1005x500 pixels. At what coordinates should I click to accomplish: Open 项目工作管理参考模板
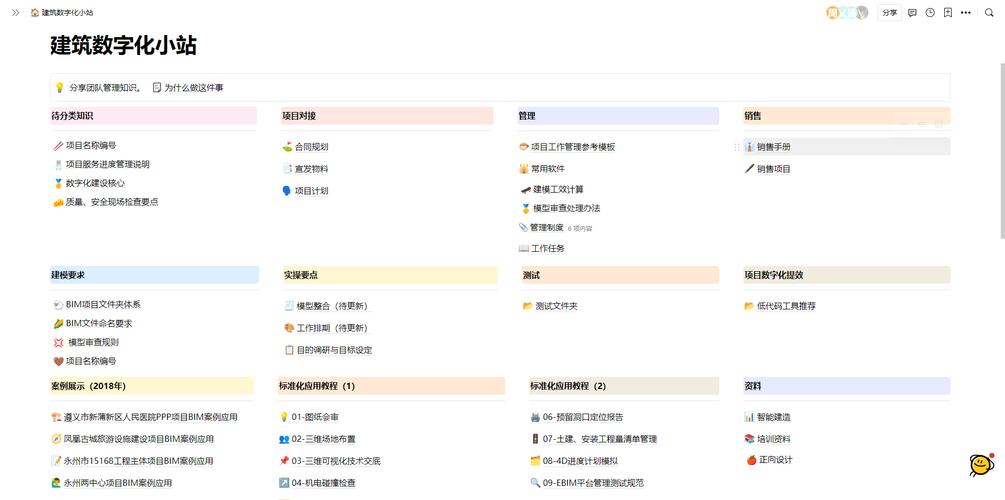point(567,147)
